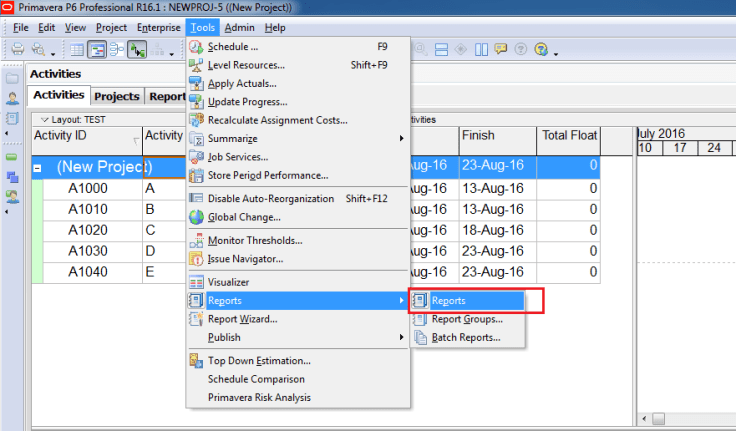Image resolution: width=736 pixels, height=431 pixels.
Task: Click Apply Actuals... in Tools menu
Action: [298, 84]
